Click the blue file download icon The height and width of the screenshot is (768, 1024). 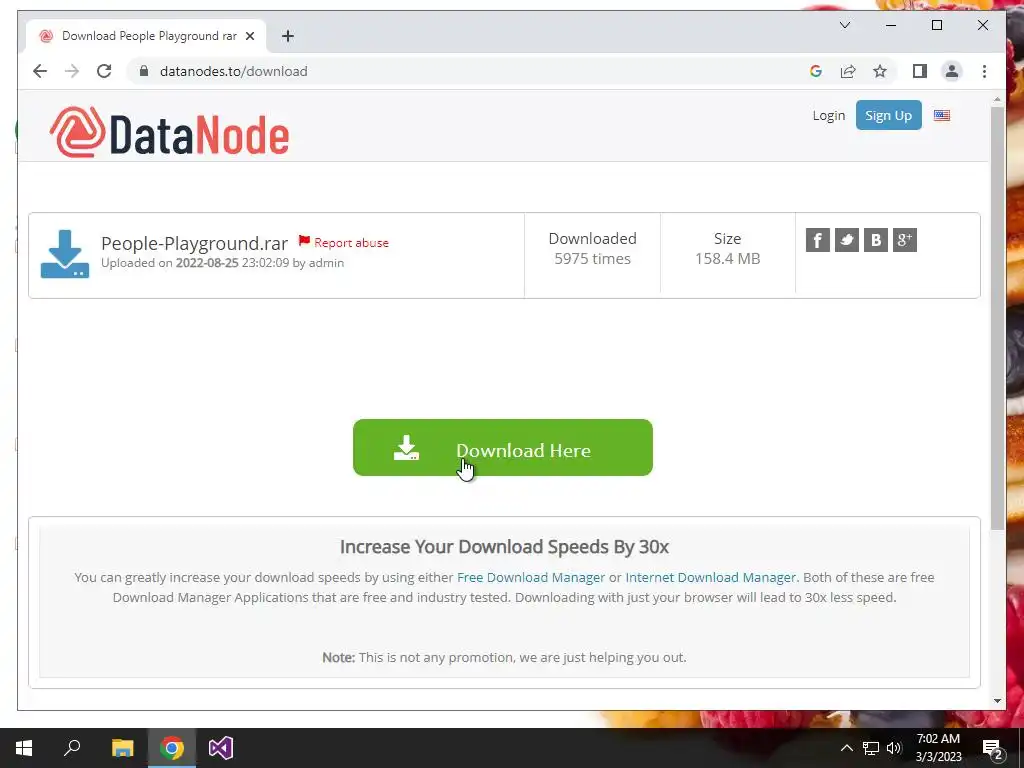[x=65, y=254]
